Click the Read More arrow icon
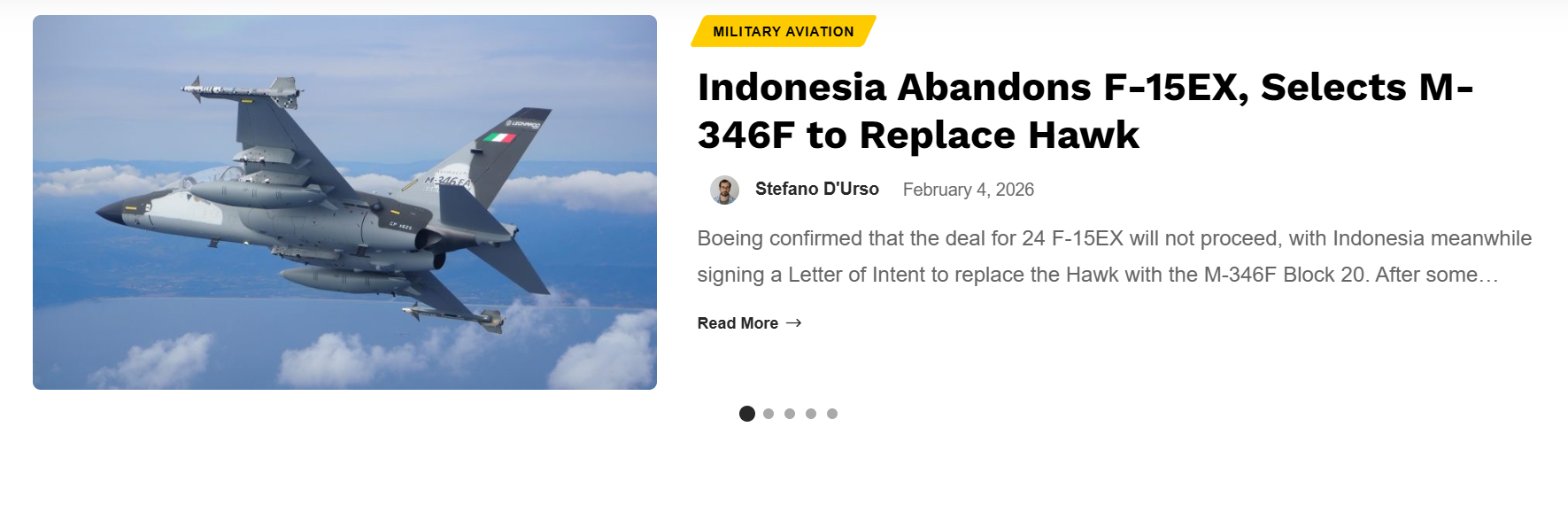 point(793,323)
